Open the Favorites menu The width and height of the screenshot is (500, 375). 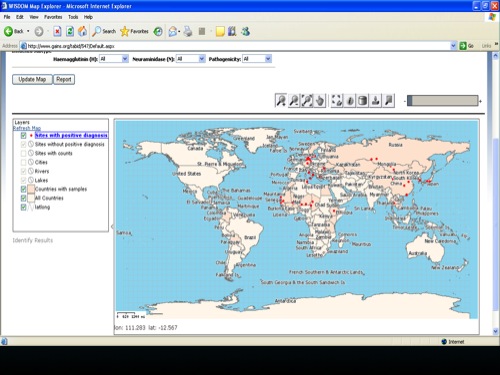tap(53, 17)
